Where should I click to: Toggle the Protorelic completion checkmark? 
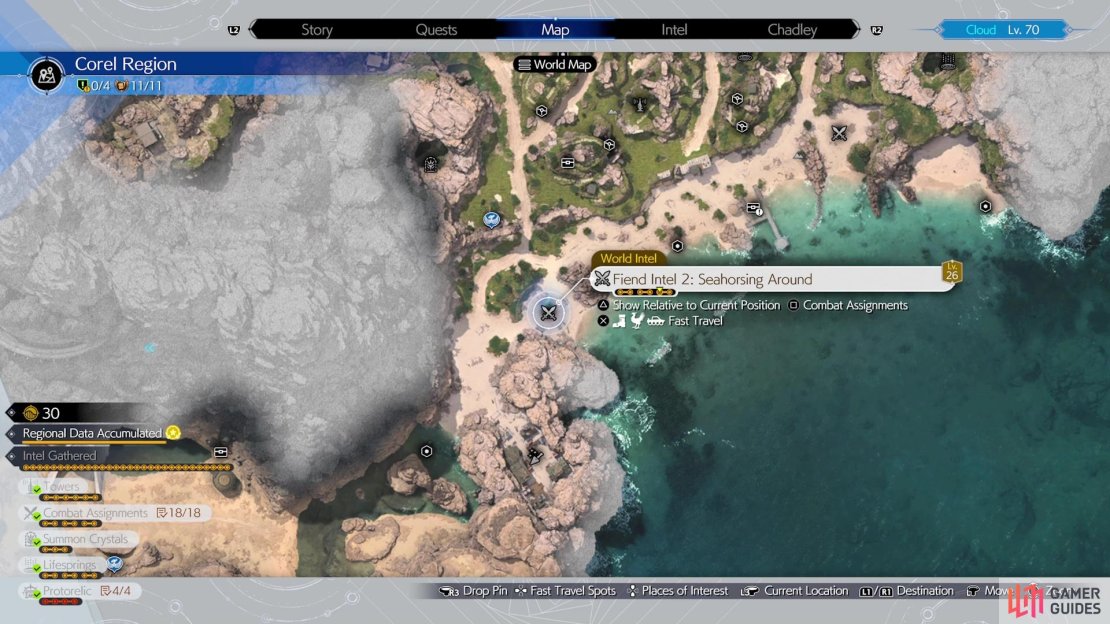tap(35, 594)
